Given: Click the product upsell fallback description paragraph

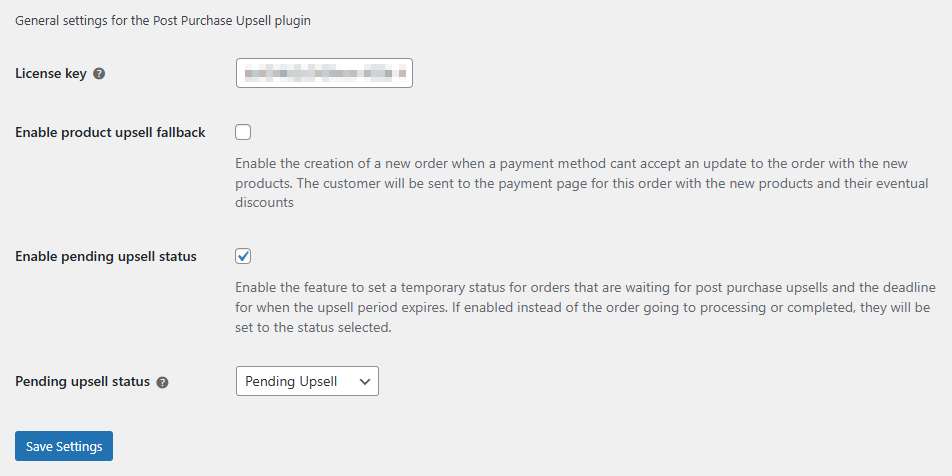Looking at the screenshot, I should click(582, 183).
